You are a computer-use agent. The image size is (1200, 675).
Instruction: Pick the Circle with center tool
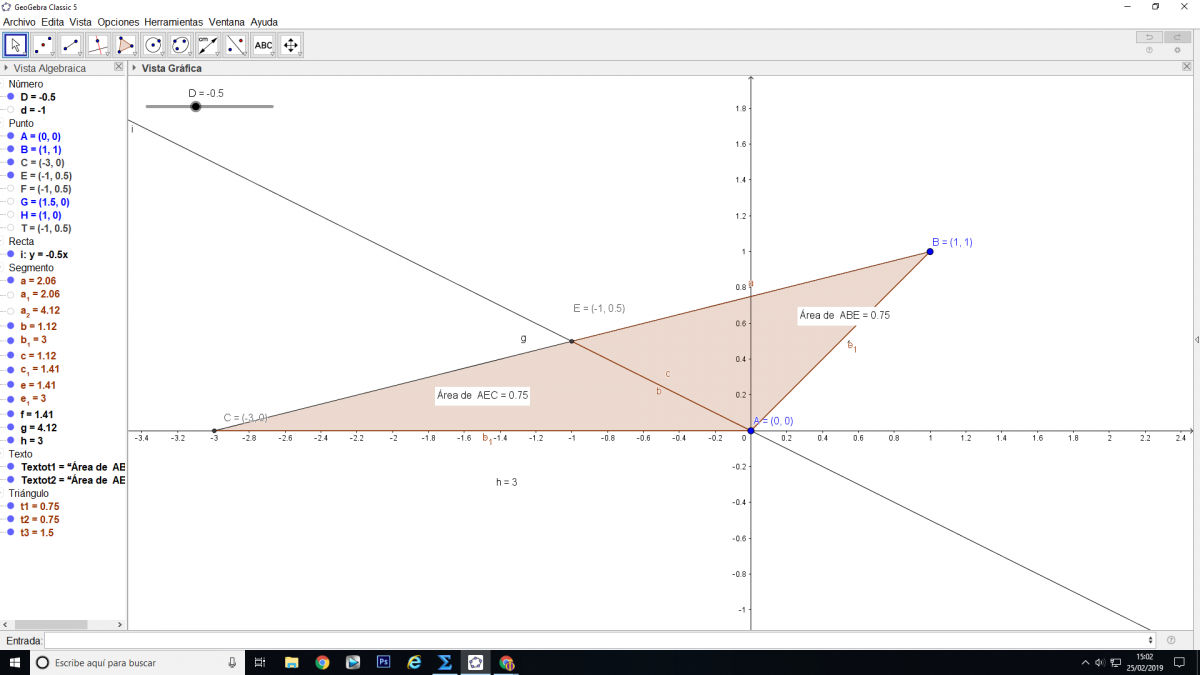(x=153, y=45)
